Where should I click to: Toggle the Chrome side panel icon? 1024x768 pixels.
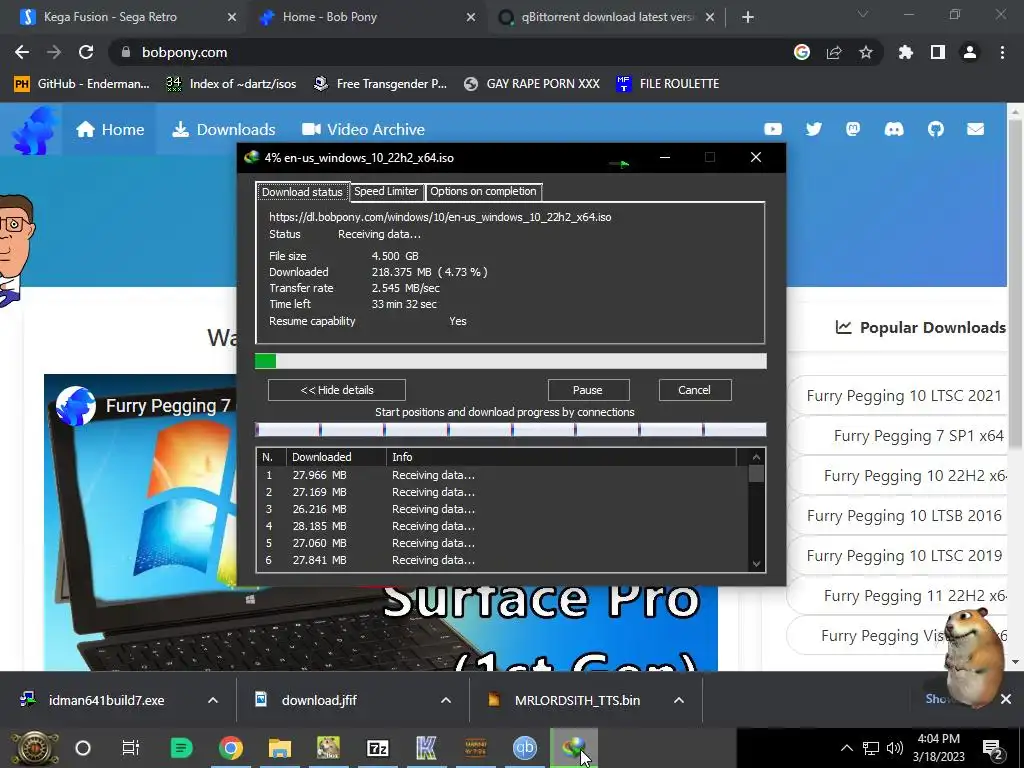[x=937, y=52]
